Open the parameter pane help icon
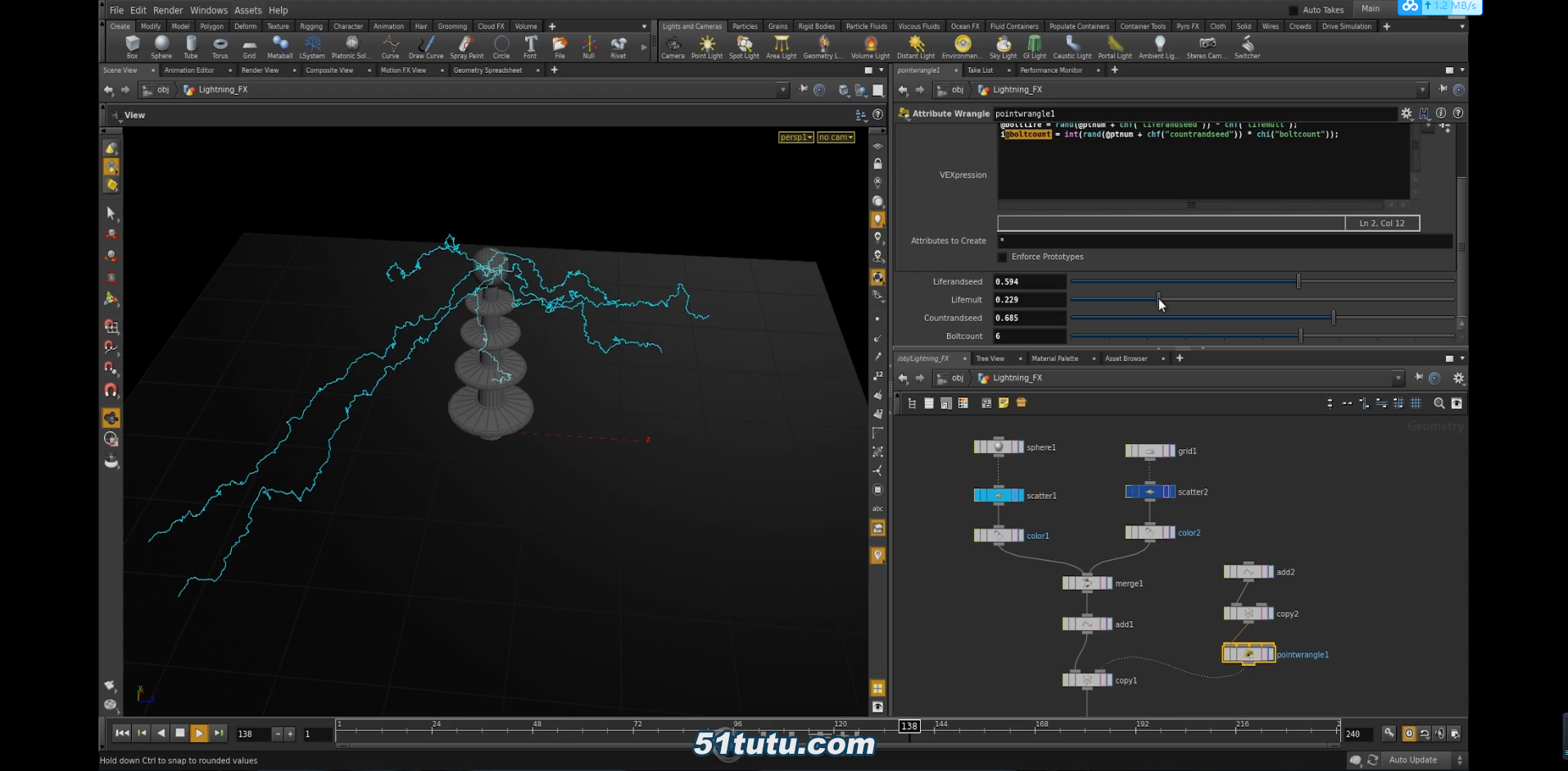1568x771 pixels. [x=1457, y=113]
